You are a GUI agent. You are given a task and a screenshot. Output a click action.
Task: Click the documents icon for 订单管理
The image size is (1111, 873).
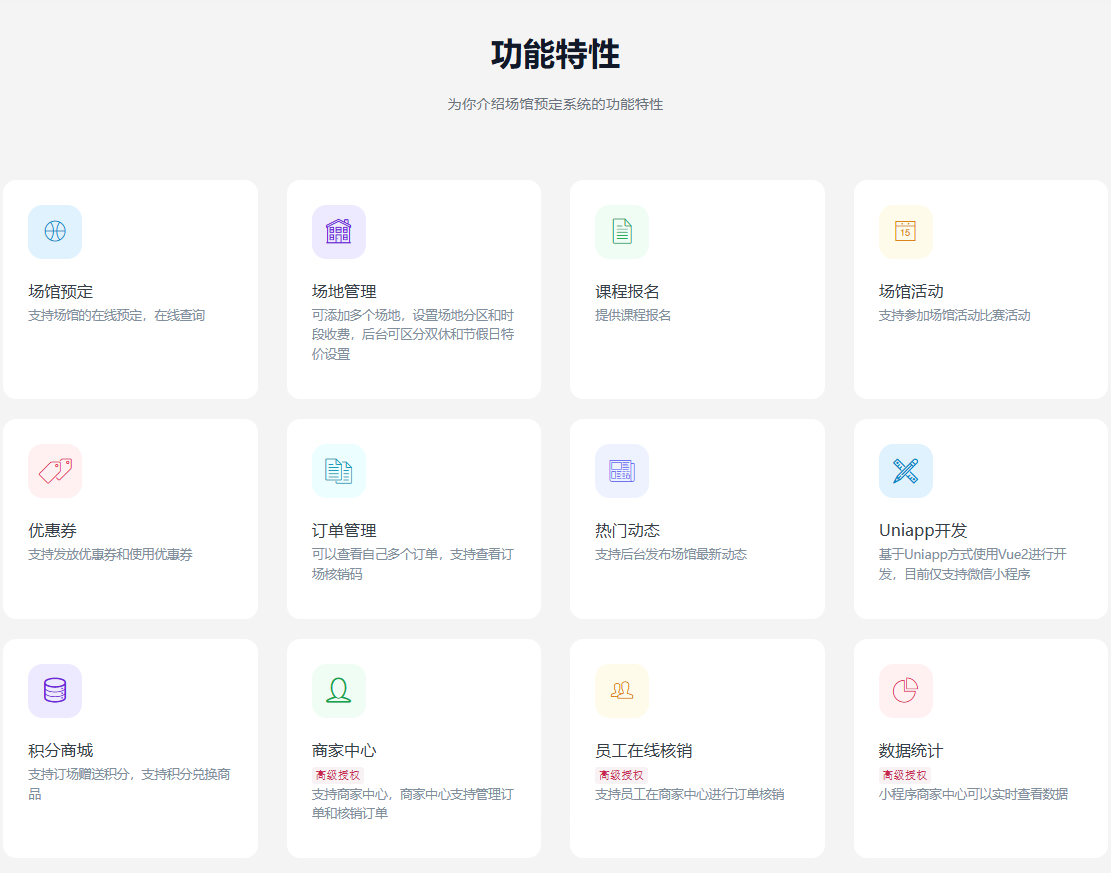[x=338, y=470]
